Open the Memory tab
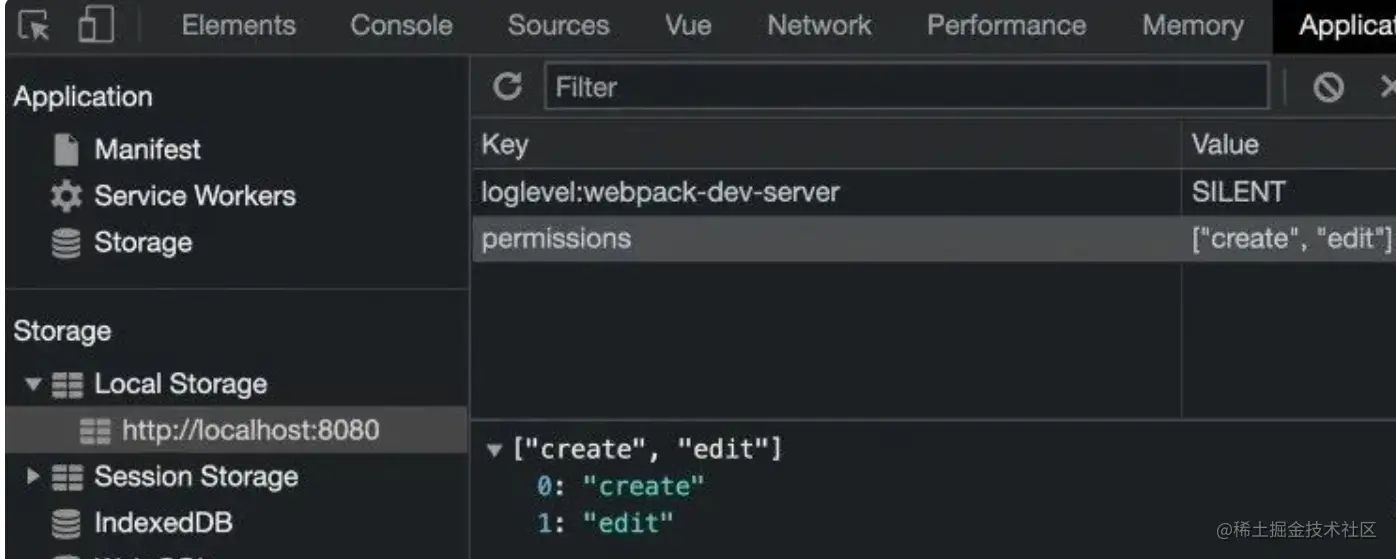1396x559 pixels. 1193,25
